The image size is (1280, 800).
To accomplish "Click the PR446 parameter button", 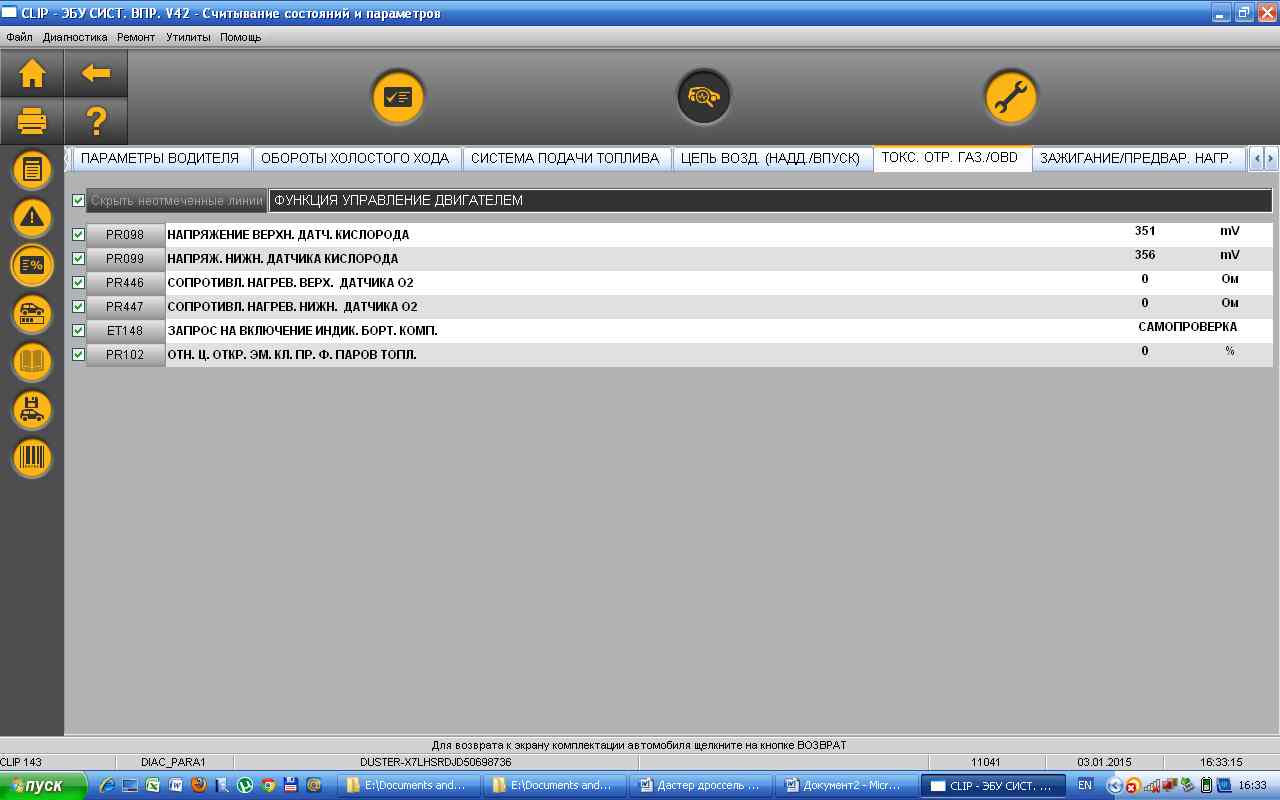I will tap(125, 283).
